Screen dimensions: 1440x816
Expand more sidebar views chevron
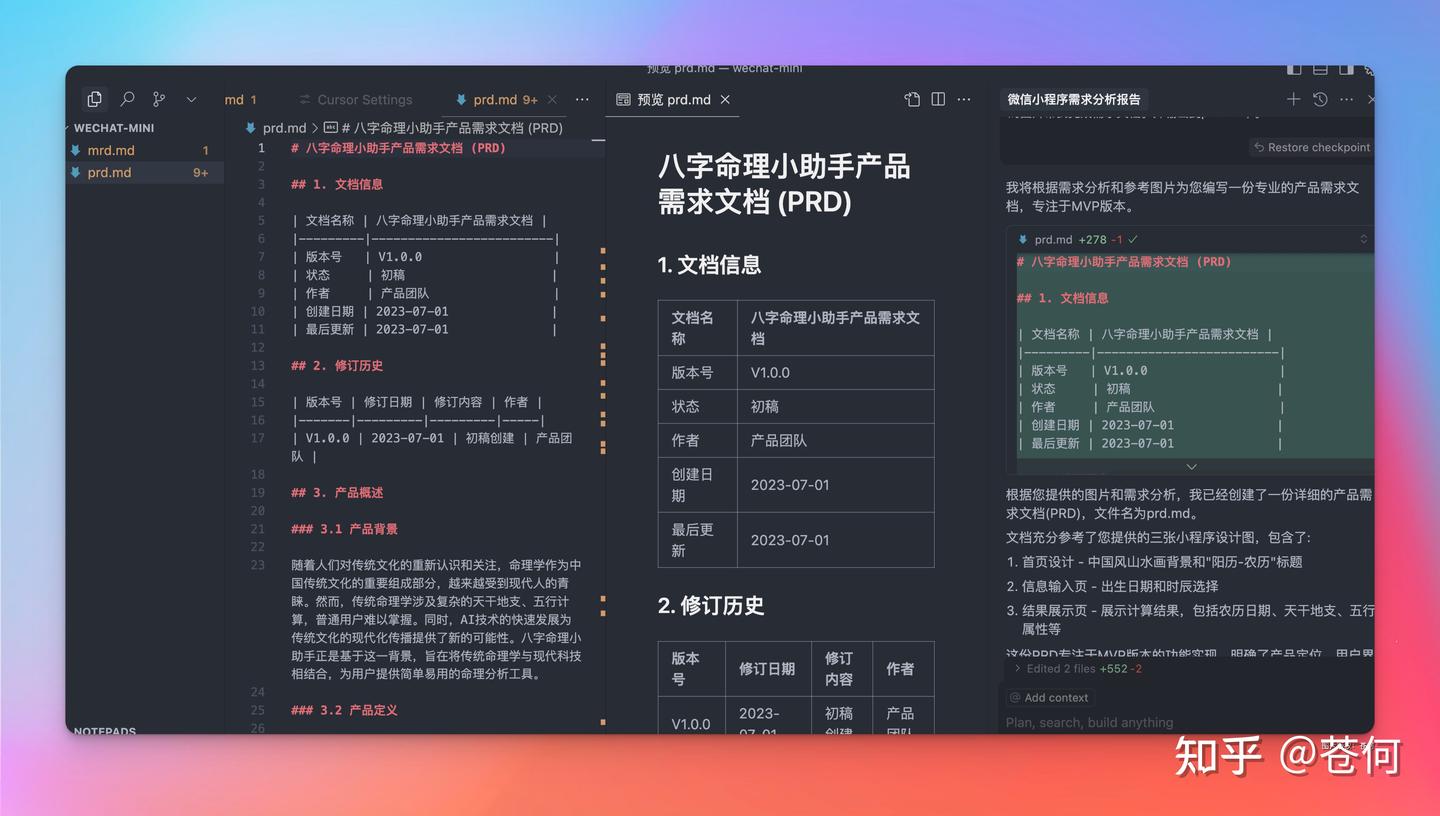click(191, 99)
